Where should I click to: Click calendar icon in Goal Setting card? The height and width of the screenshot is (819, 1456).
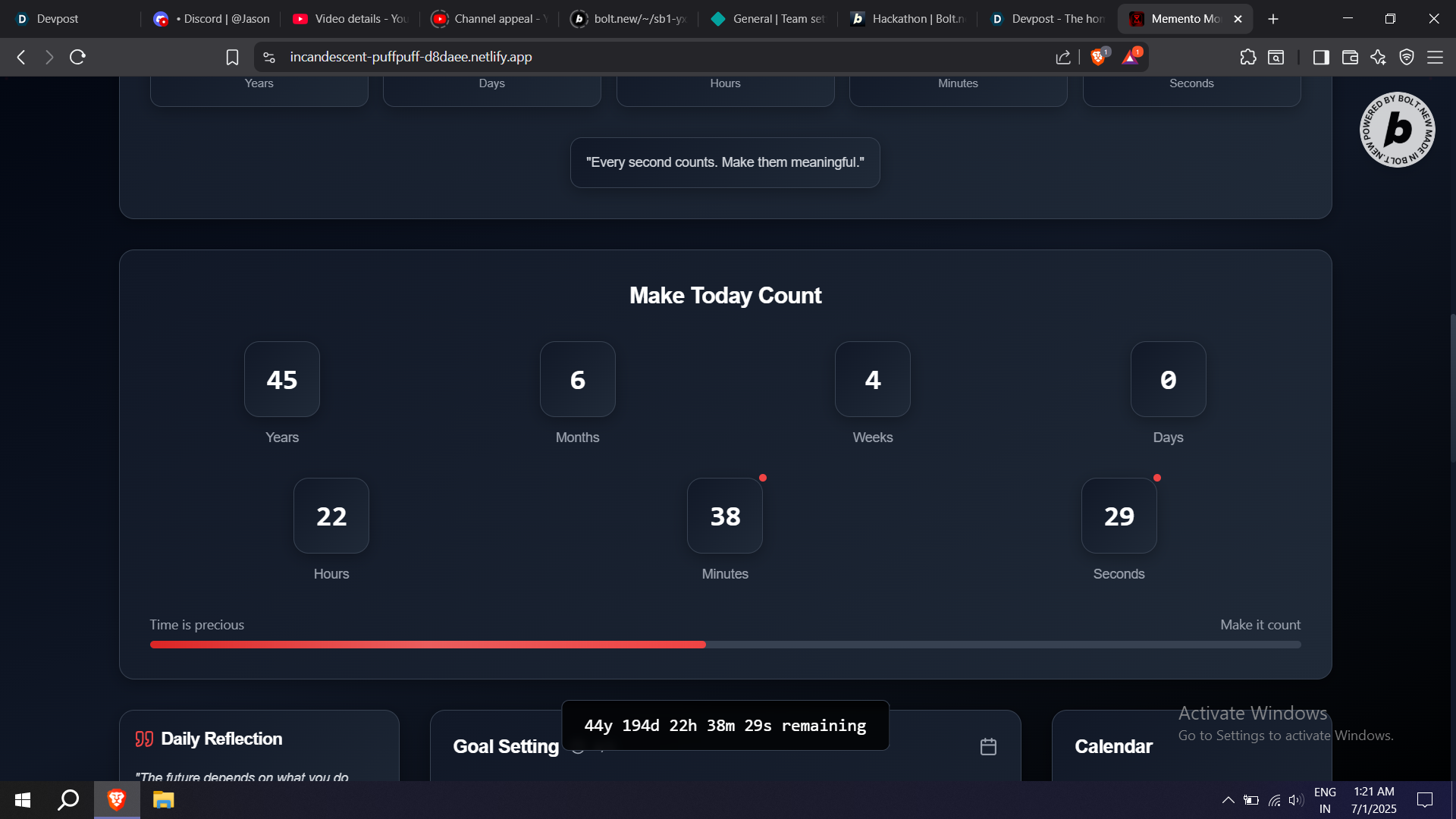(988, 746)
